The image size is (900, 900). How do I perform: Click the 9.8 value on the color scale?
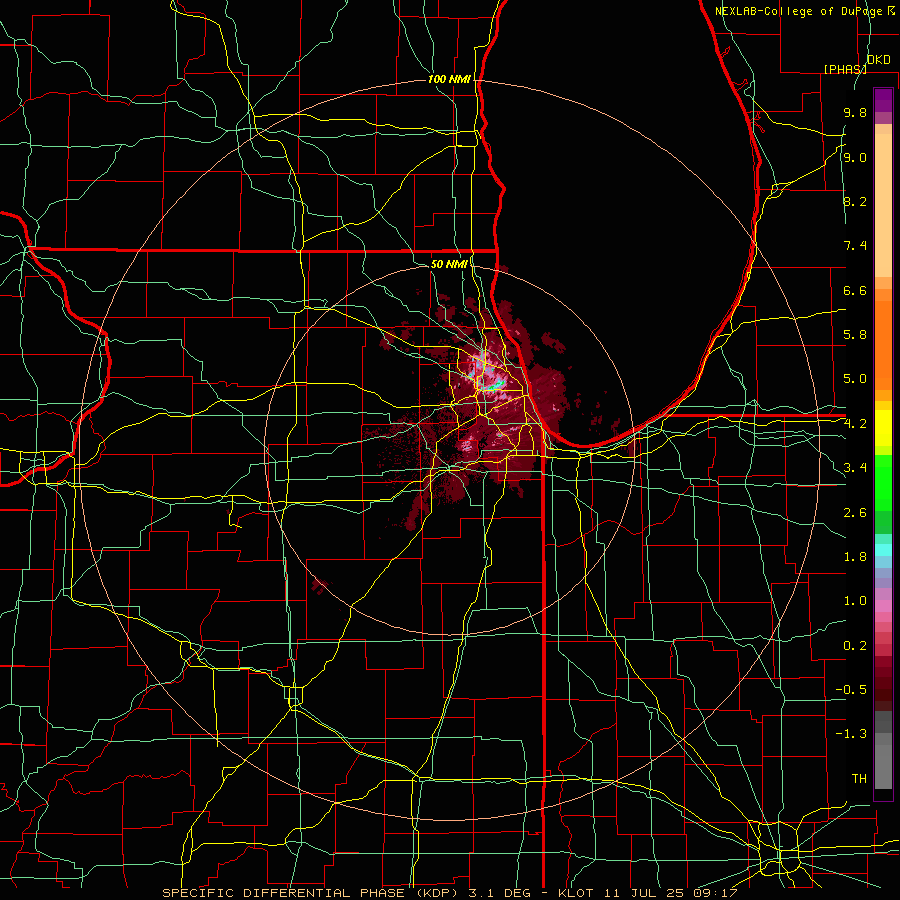(855, 113)
